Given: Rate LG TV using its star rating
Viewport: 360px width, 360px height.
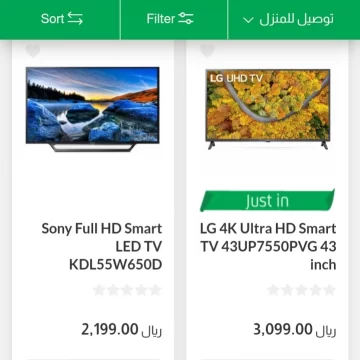Looking at the screenshot, I should tap(301, 290).
